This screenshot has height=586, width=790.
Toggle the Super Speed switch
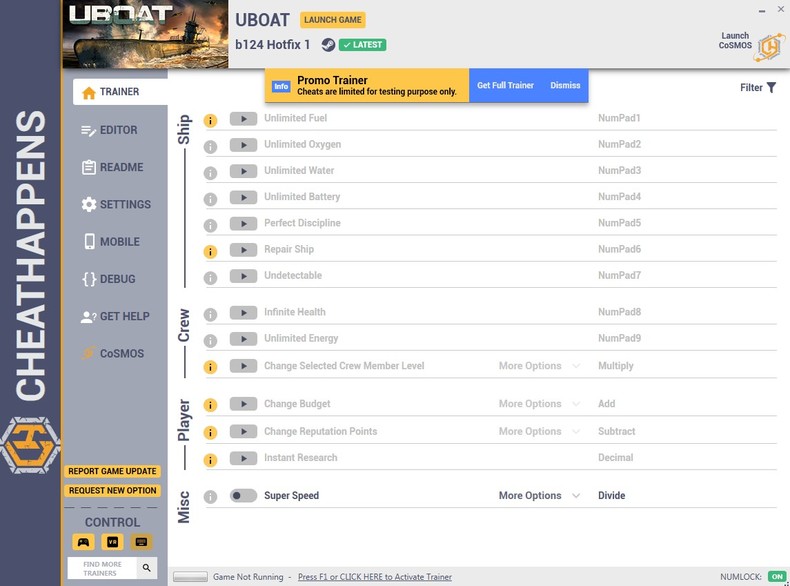pyautogui.click(x=243, y=495)
